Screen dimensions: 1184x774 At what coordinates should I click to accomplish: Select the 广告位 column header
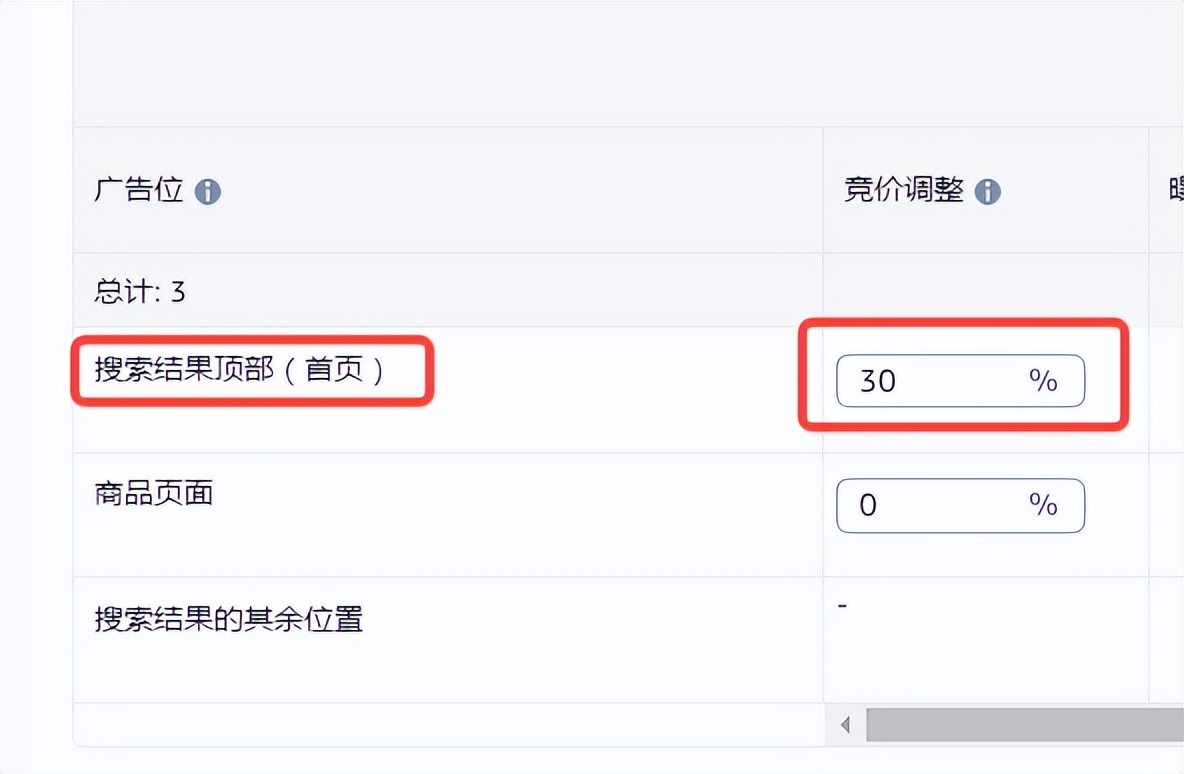coord(139,190)
